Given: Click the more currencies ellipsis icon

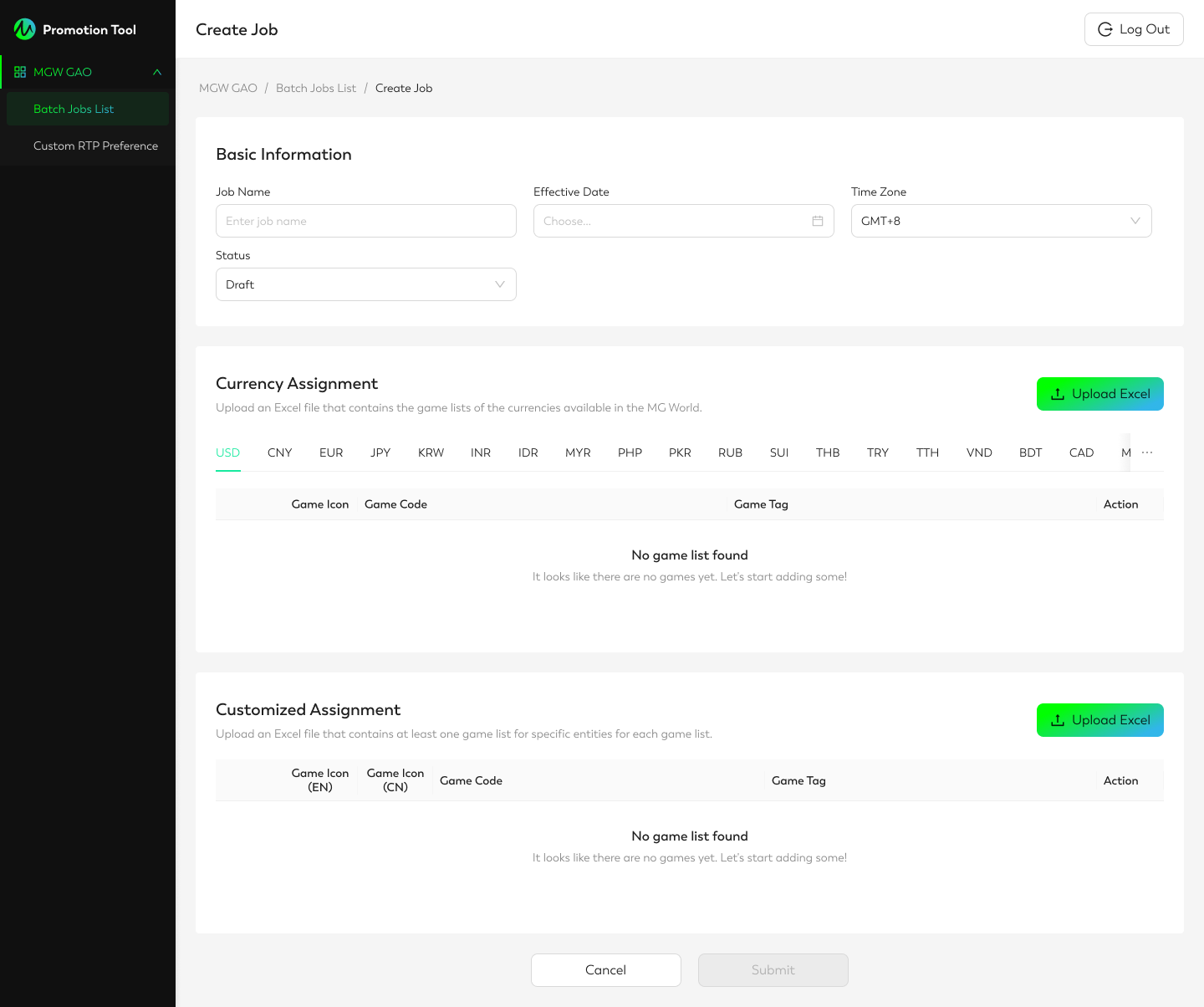Looking at the screenshot, I should [1147, 452].
